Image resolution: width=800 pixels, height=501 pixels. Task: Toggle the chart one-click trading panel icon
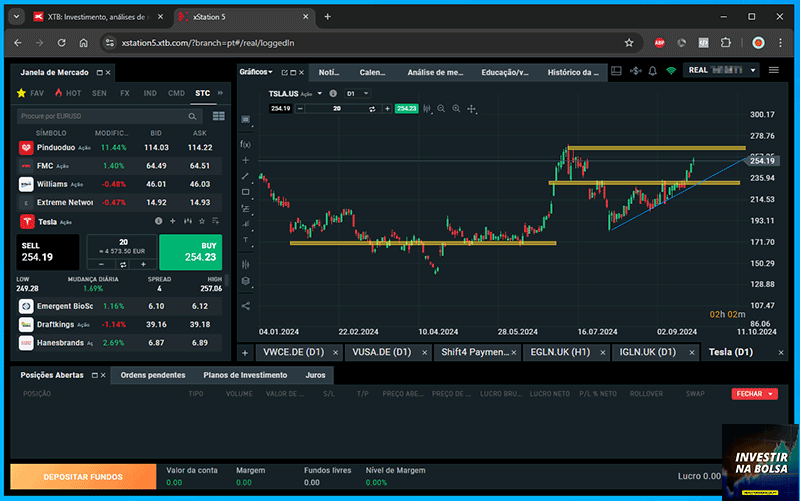pos(245,119)
